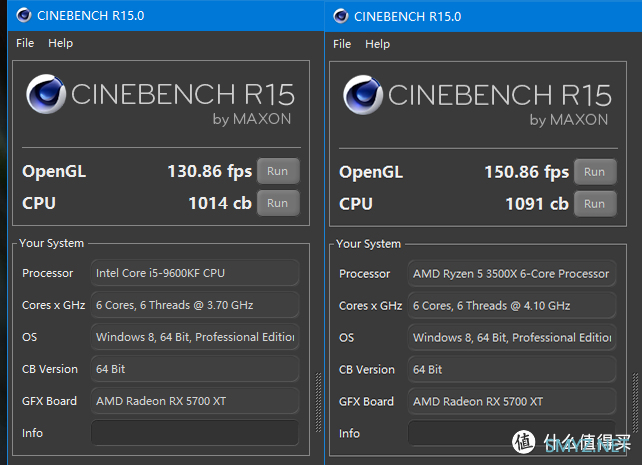Click Cinebench R15 logo sphere in left window
Viewport: 642px width, 465px height.
coord(46,94)
